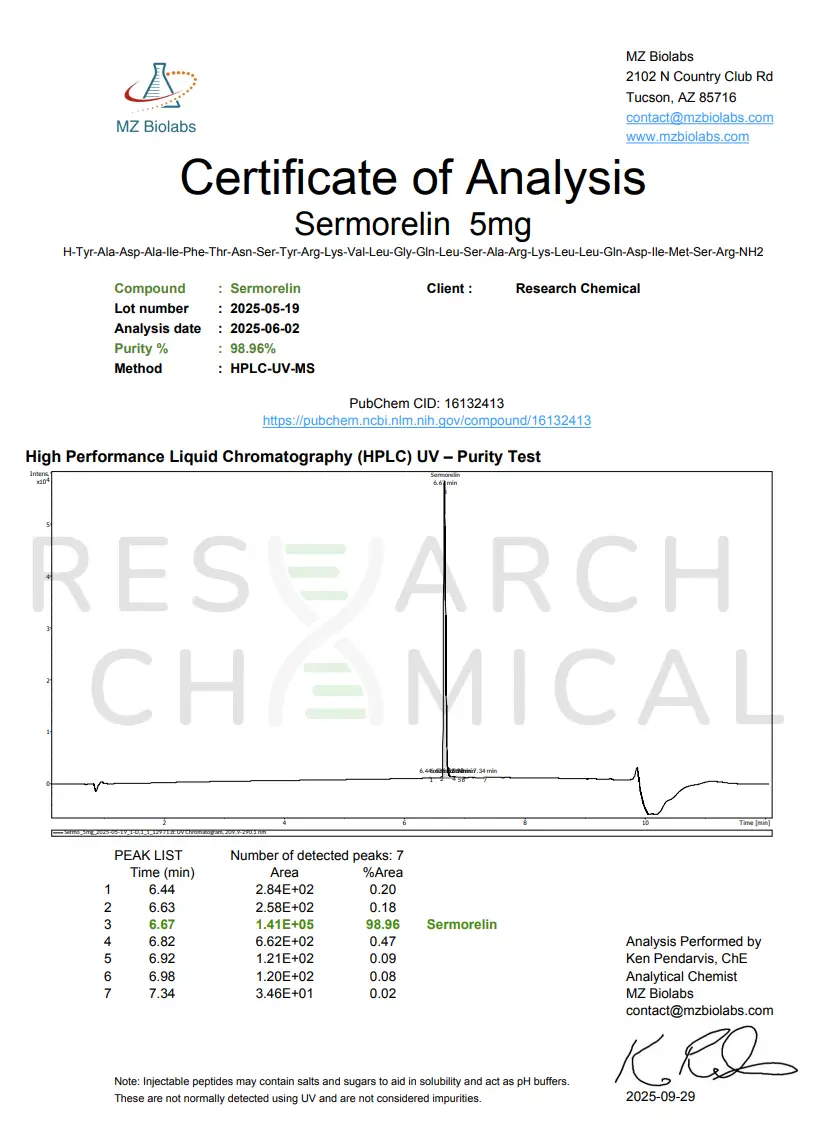Follow the PubChem compound URL link
This screenshot has width=826, height=1142.
click(426, 421)
